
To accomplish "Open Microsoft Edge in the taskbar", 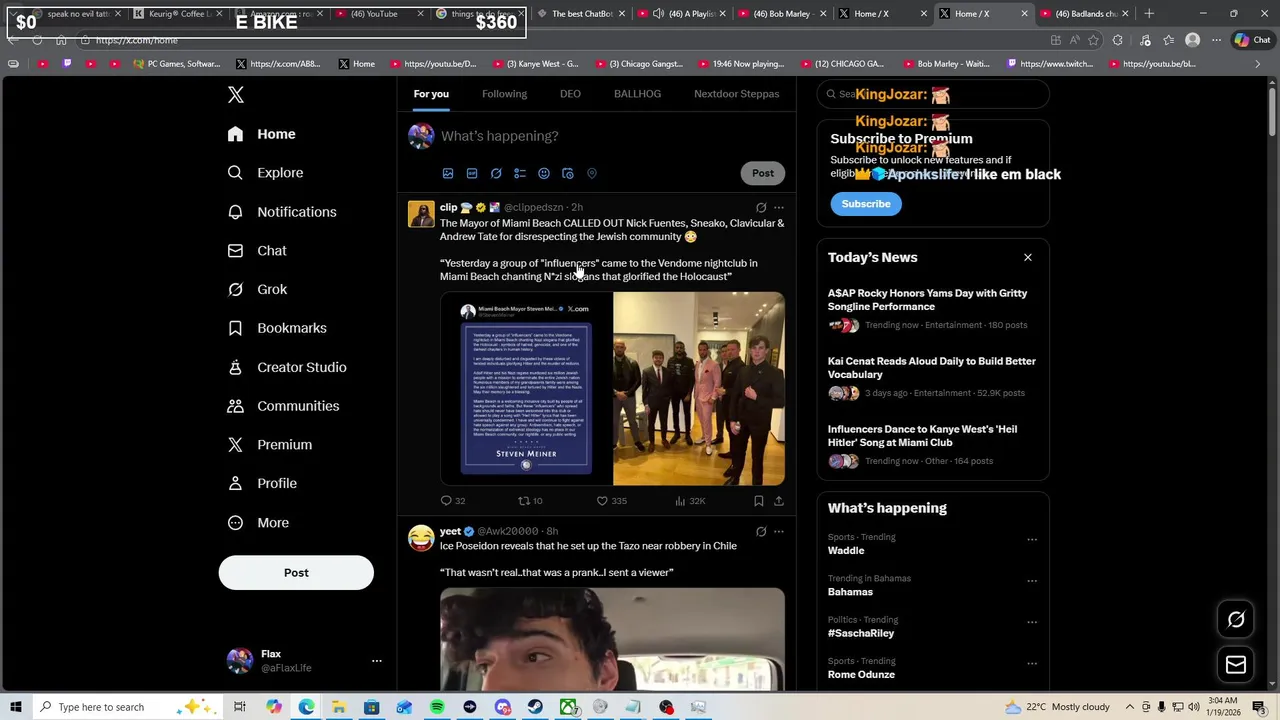I will pyautogui.click(x=306, y=707).
